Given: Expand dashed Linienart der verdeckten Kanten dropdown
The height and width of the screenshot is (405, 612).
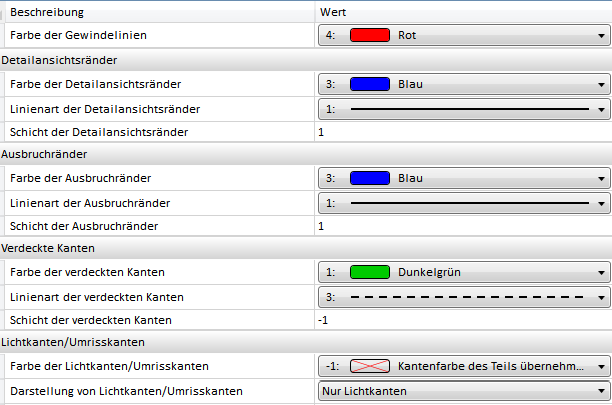Looking at the screenshot, I should pyautogui.click(x=601, y=297).
